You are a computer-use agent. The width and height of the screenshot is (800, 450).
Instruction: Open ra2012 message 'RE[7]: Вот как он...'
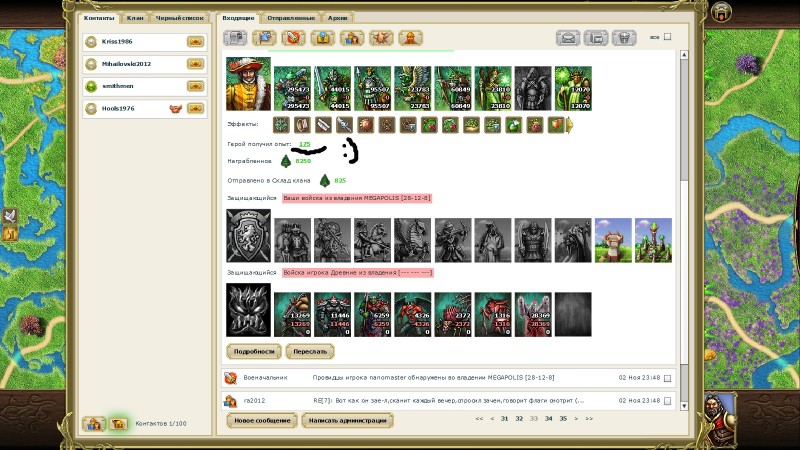[x=448, y=401]
